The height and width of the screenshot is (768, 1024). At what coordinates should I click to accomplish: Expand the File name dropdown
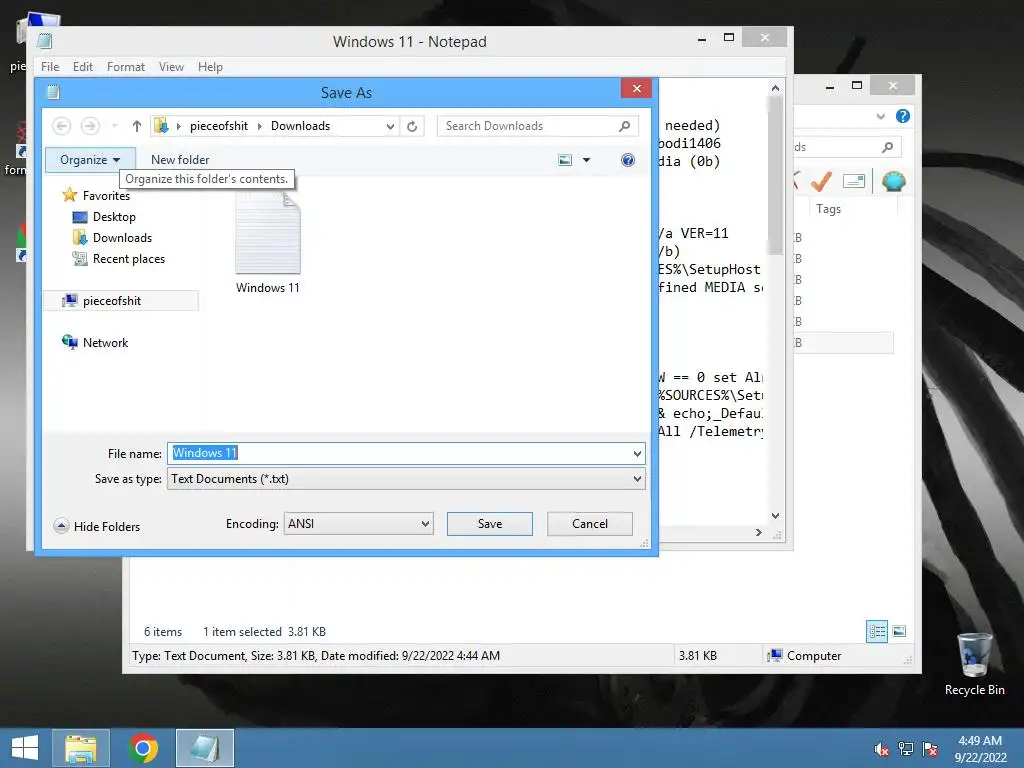pos(637,453)
